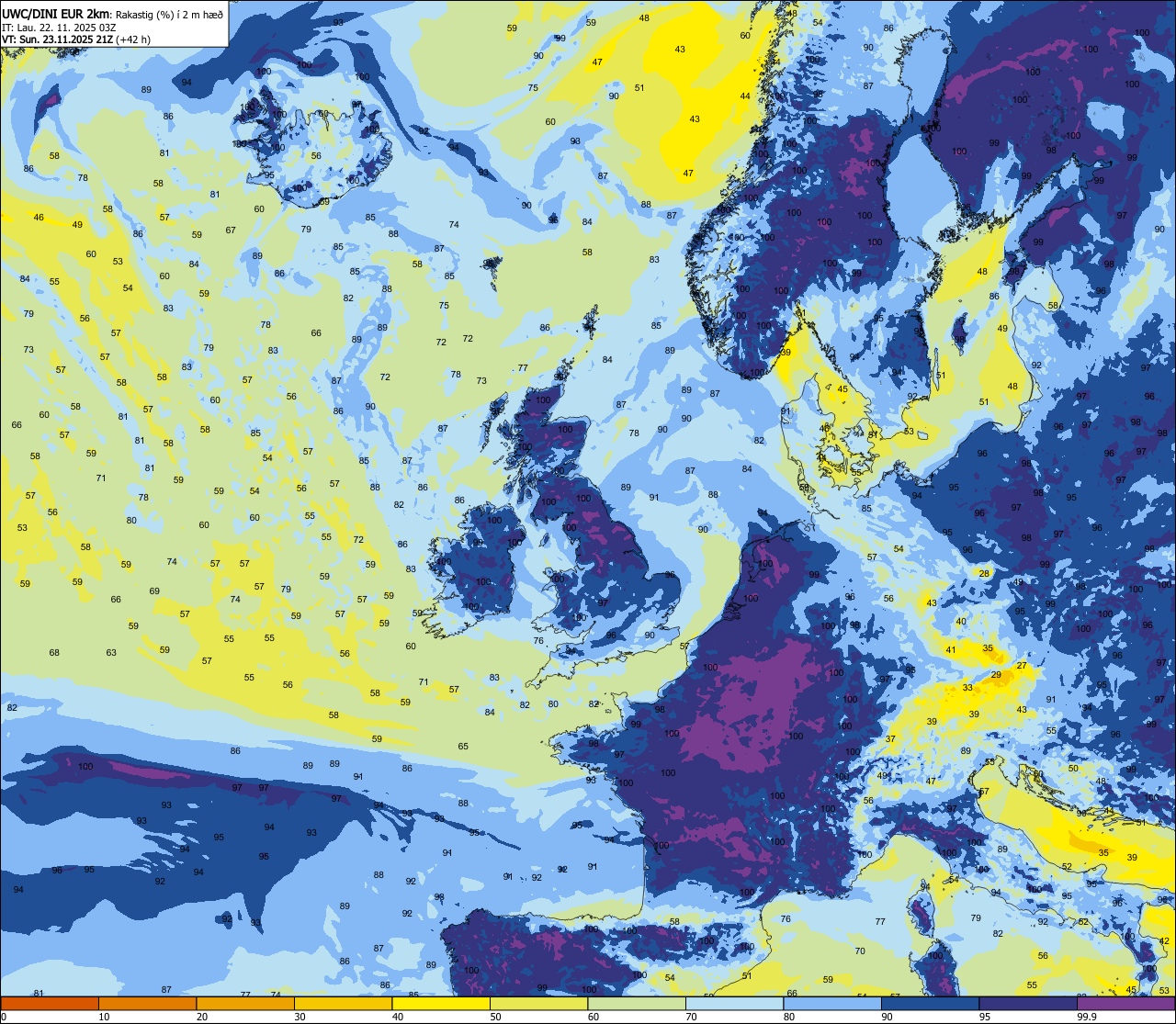The height and width of the screenshot is (1024, 1176).
Task: Click the 10–20 orange legend swatch
Action: [147, 1004]
